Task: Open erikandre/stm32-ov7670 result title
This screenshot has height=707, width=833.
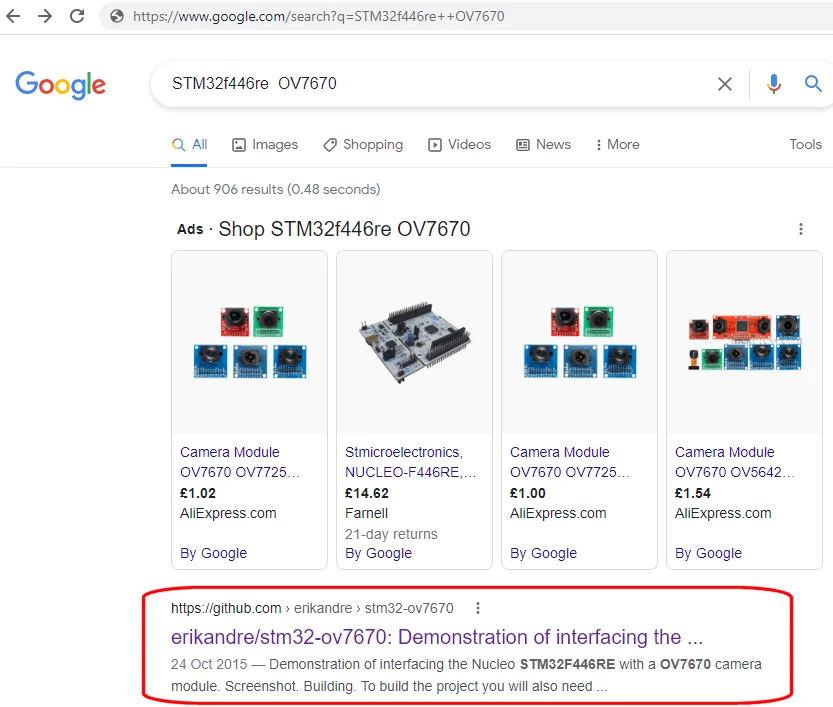Action: 437,637
